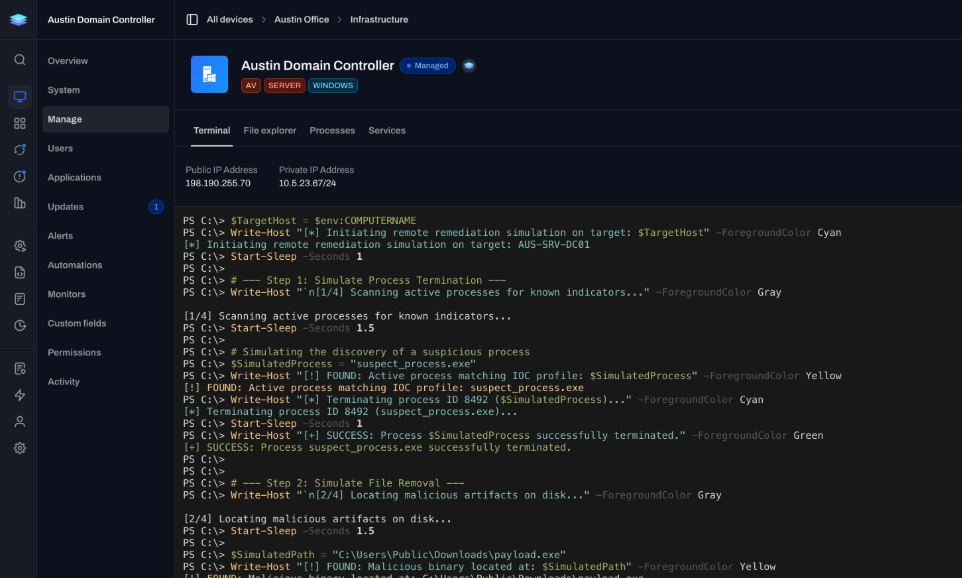
Task: Click the SERVER tag
Action: pos(285,85)
